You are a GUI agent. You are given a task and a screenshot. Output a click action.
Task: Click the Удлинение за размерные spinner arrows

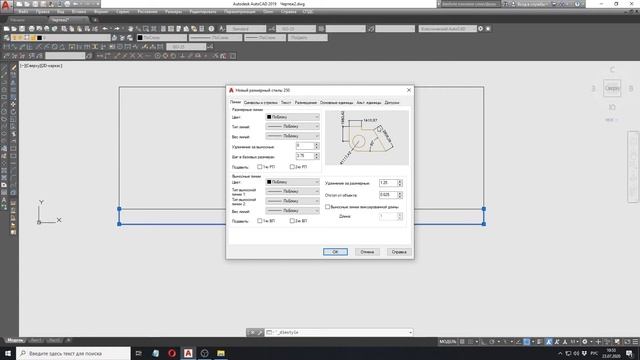click(400, 183)
